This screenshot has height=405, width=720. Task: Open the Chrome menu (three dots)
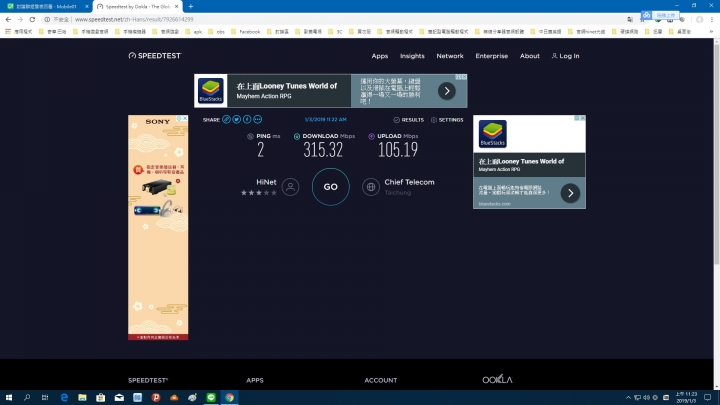tap(712, 19)
